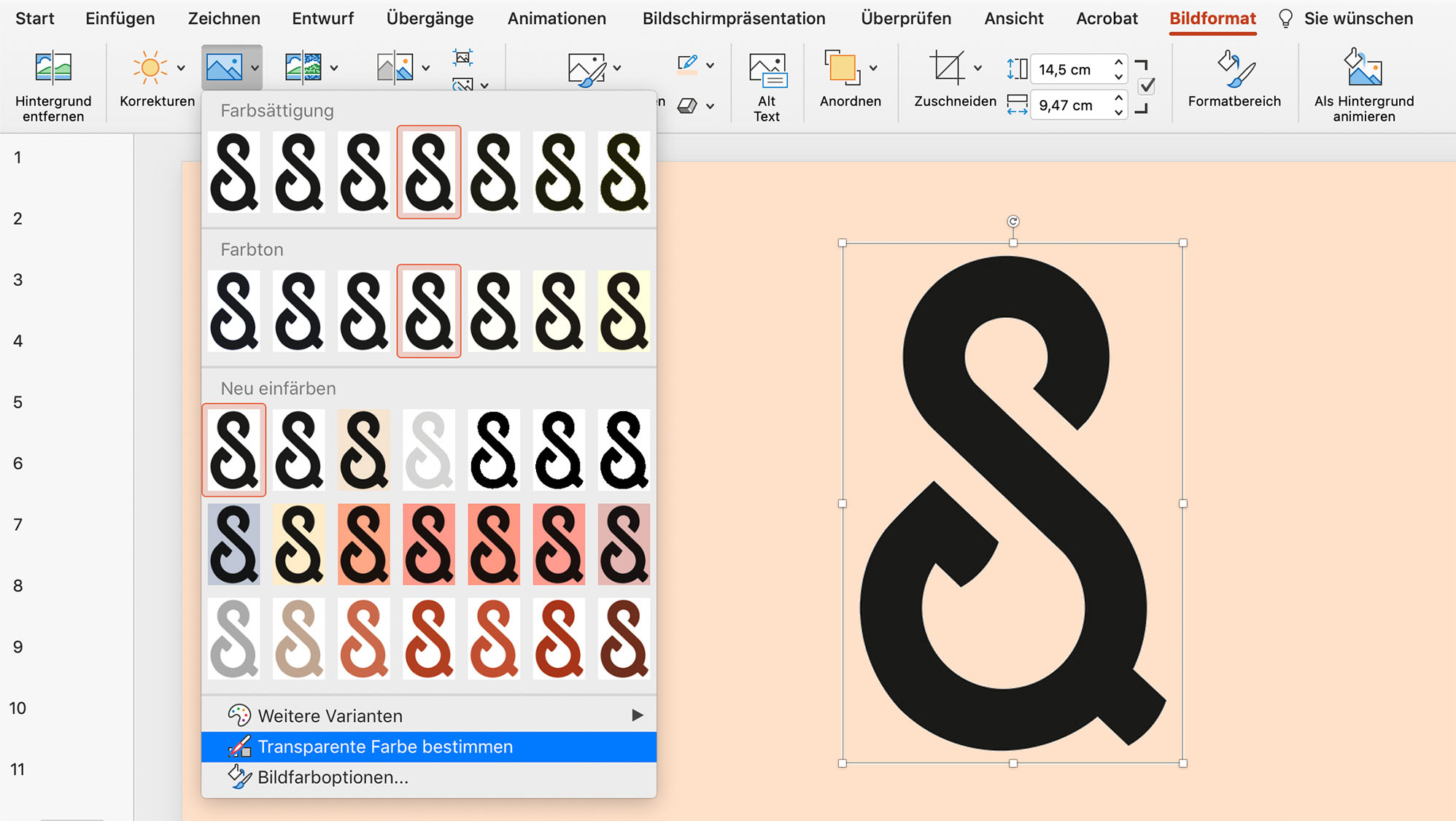Viewport: 1456px width, 821px height.
Task: Click the Hintergrund entfernen icon
Action: 53,68
